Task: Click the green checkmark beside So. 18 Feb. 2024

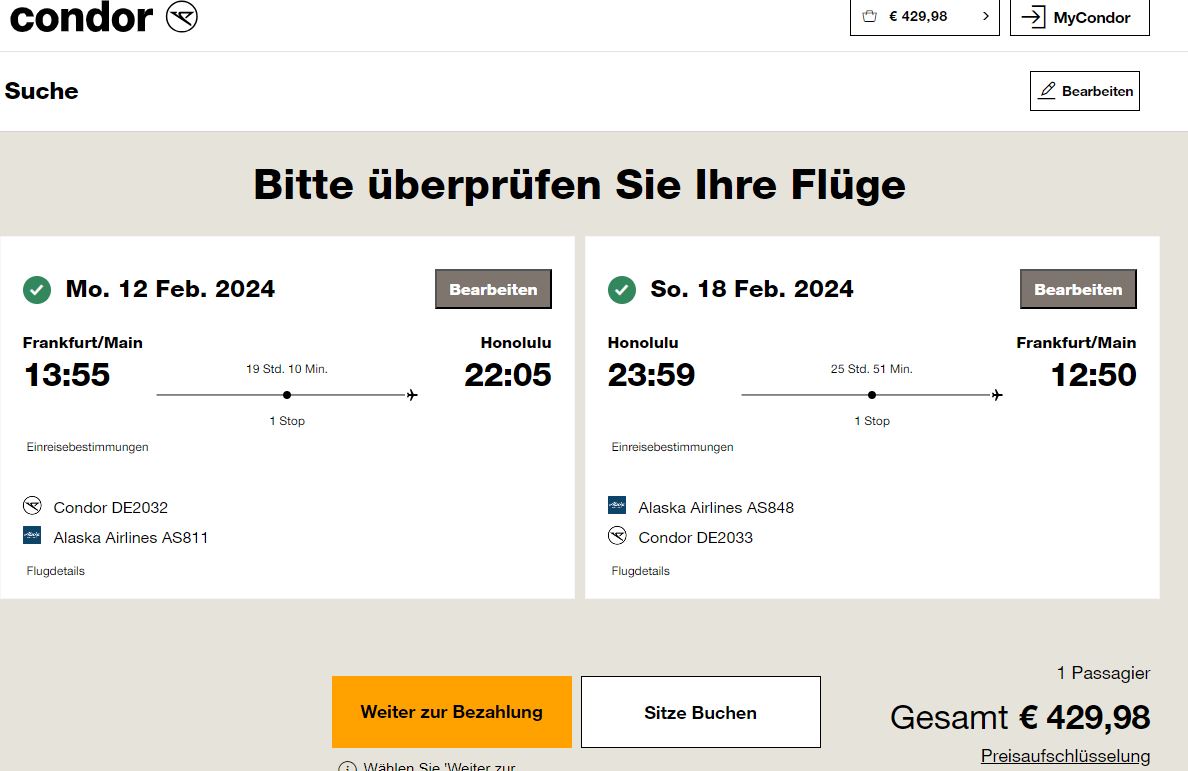Action: (x=622, y=289)
